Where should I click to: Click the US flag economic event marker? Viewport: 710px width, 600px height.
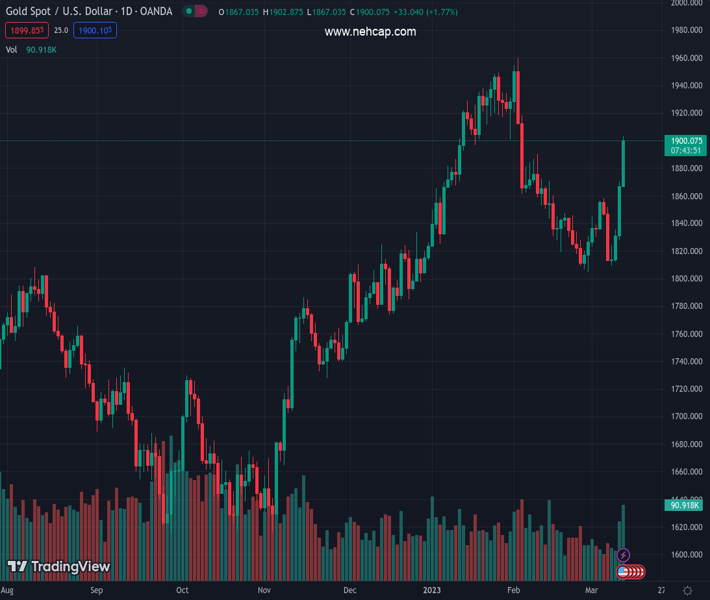623,572
